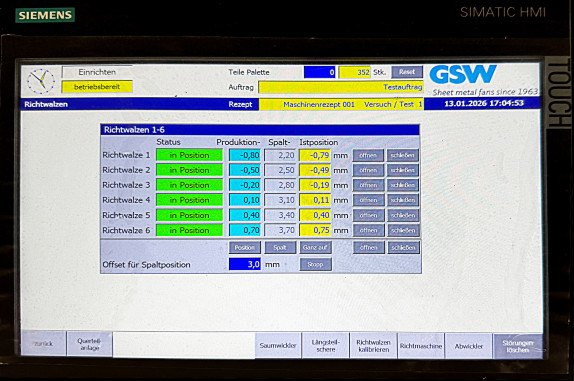Click the Testauftrag Auftrag field
This screenshot has height=381, width=574.
341,87
